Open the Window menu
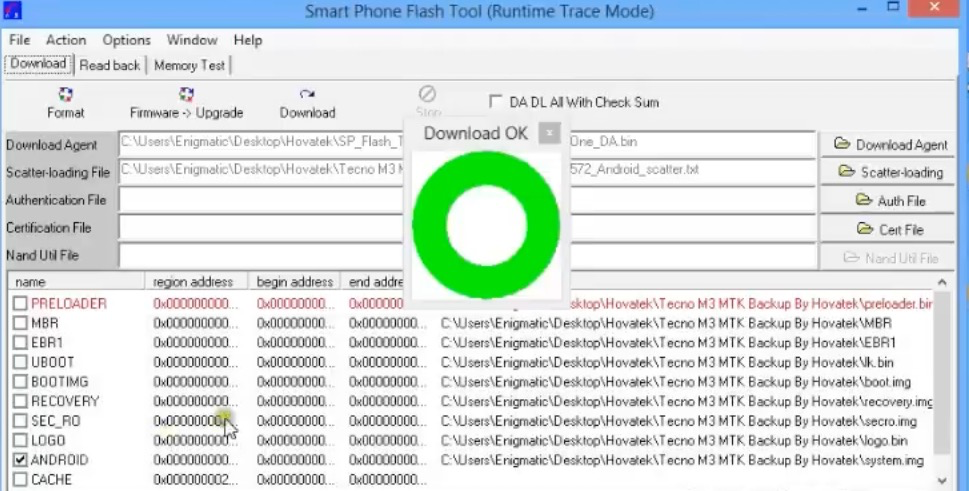969x491 pixels. click(x=192, y=40)
